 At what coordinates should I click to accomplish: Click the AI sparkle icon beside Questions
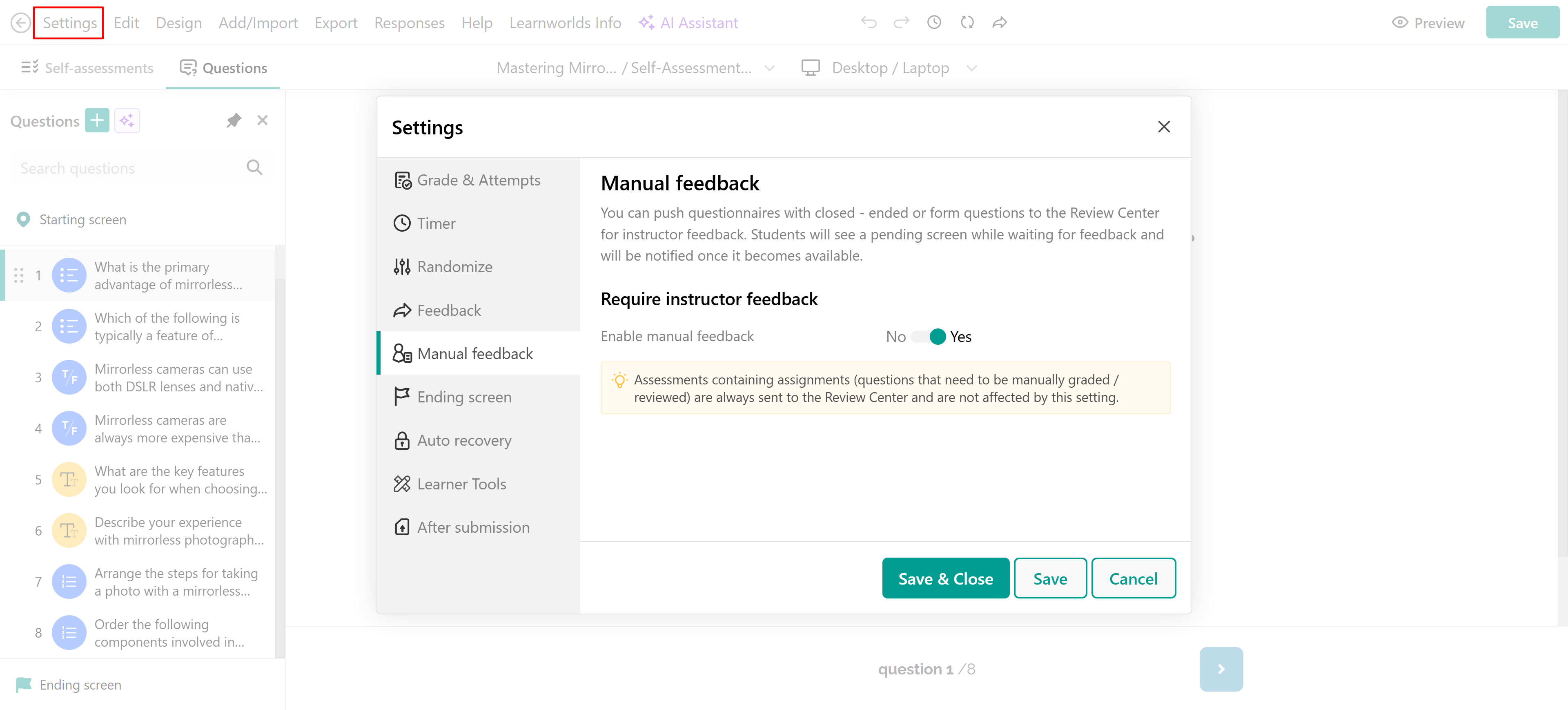click(127, 121)
